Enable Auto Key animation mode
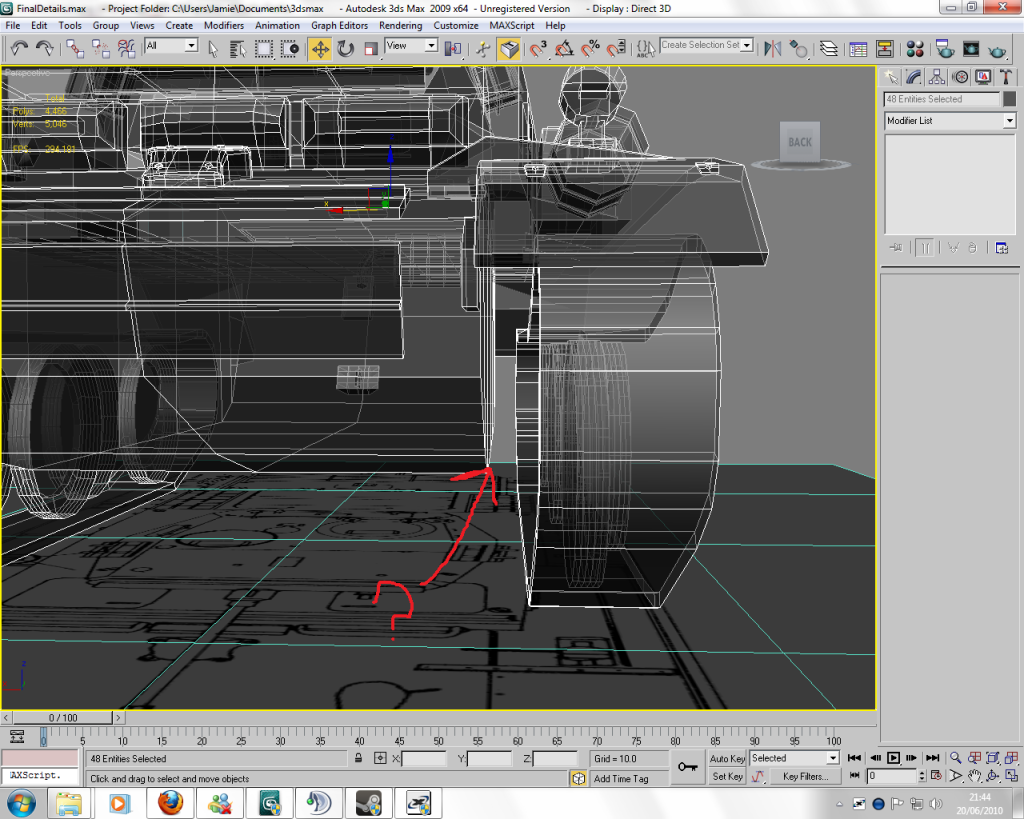This screenshot has width=1024, height=819. coord(727,759)
